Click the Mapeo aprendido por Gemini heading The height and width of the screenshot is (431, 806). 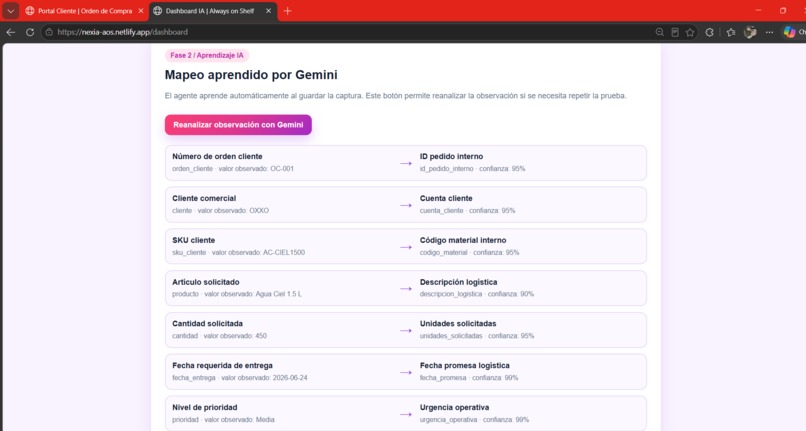click(251, 75)
